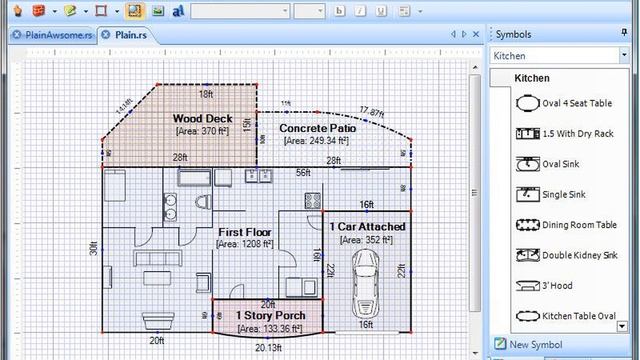Click the insert picture tool
Image resolution: width=640 pixels, height=360 pixels.
pyautogui.click(x=158, y=11)
